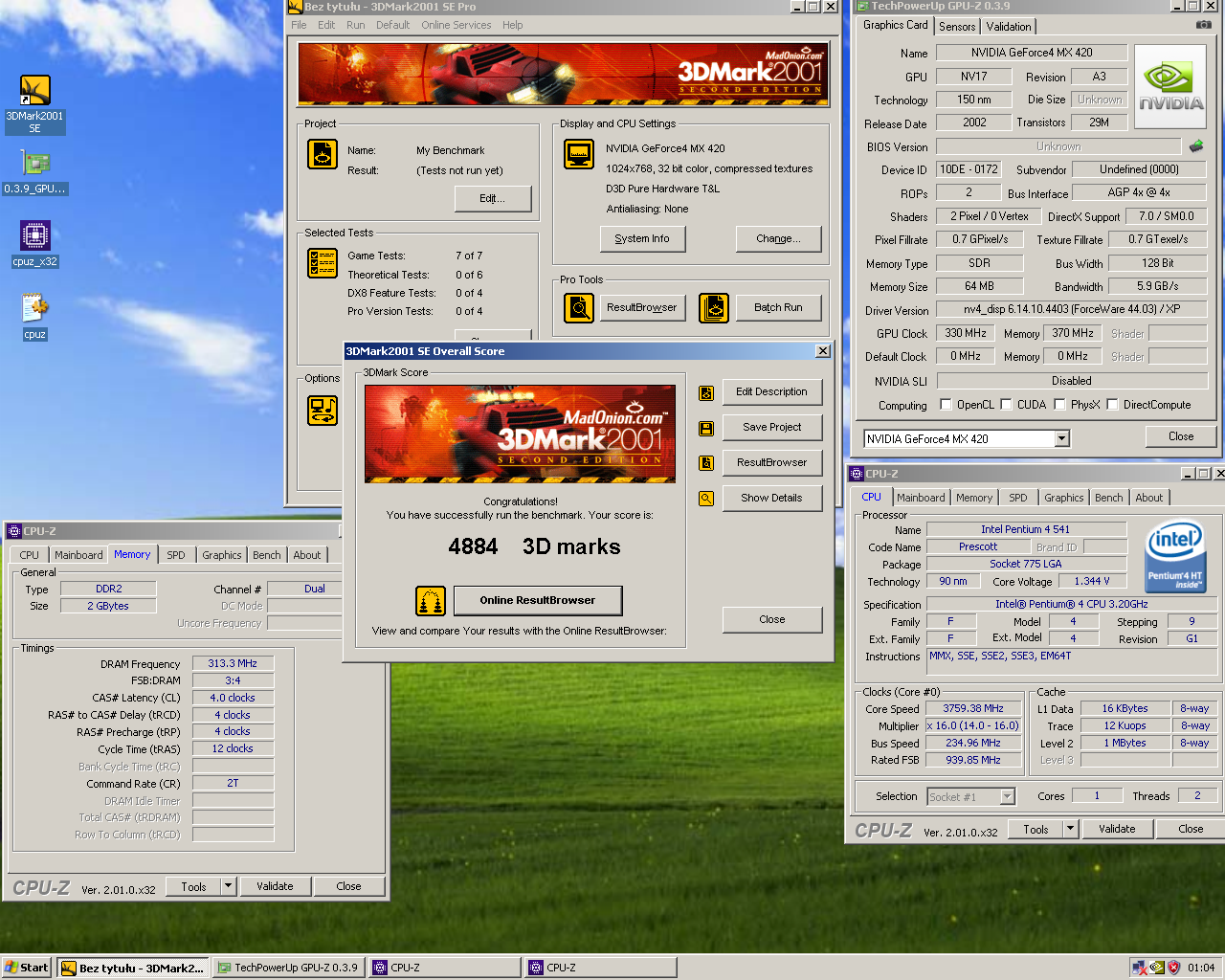Click the NVIDIA GeForce4 MX 420 name field
This screenshot has height=980, width=1225.
[x=1032, y=53]
